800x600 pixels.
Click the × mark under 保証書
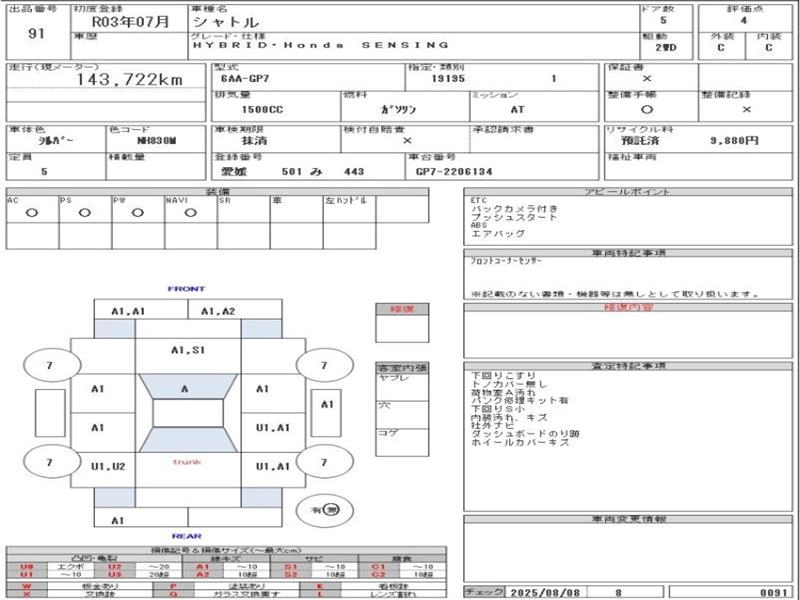(x=646, y=79)
